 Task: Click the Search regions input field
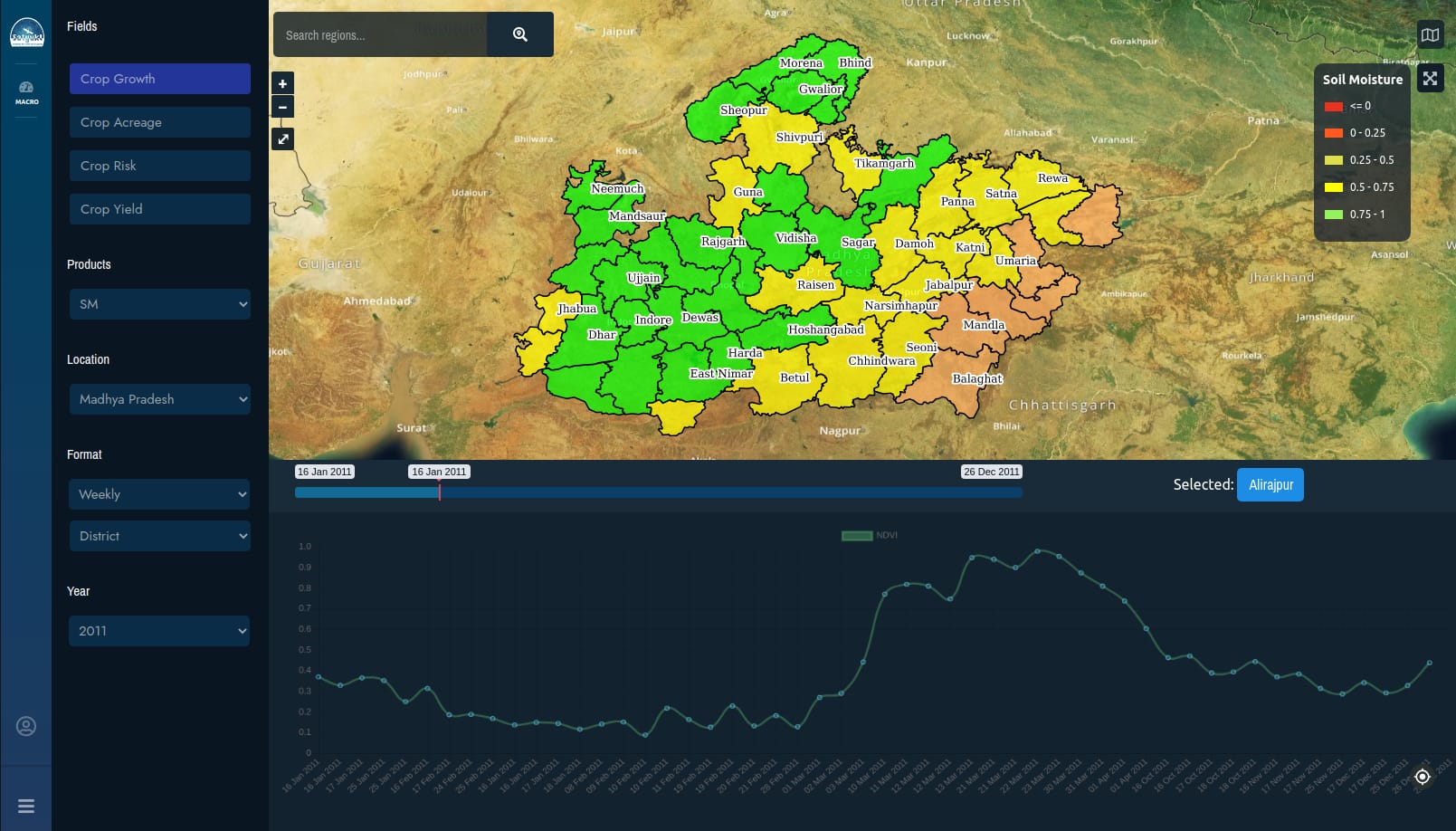coord(380,35)
